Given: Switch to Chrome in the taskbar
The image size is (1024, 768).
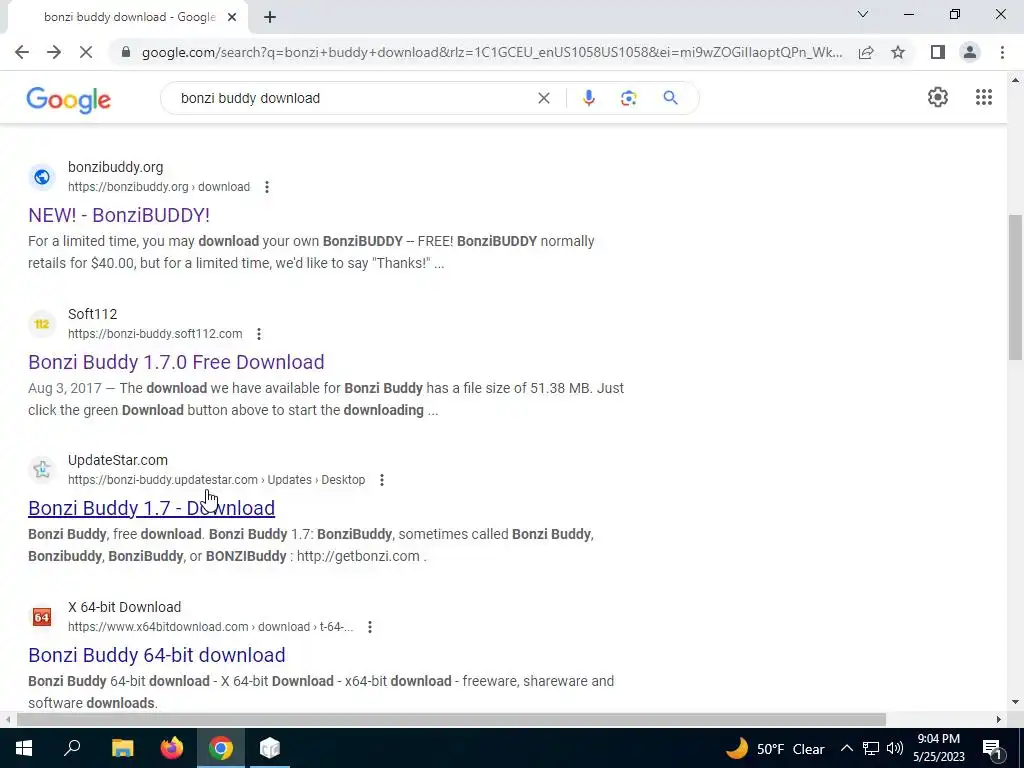Looking at the screenshot, I should (221, 748).
